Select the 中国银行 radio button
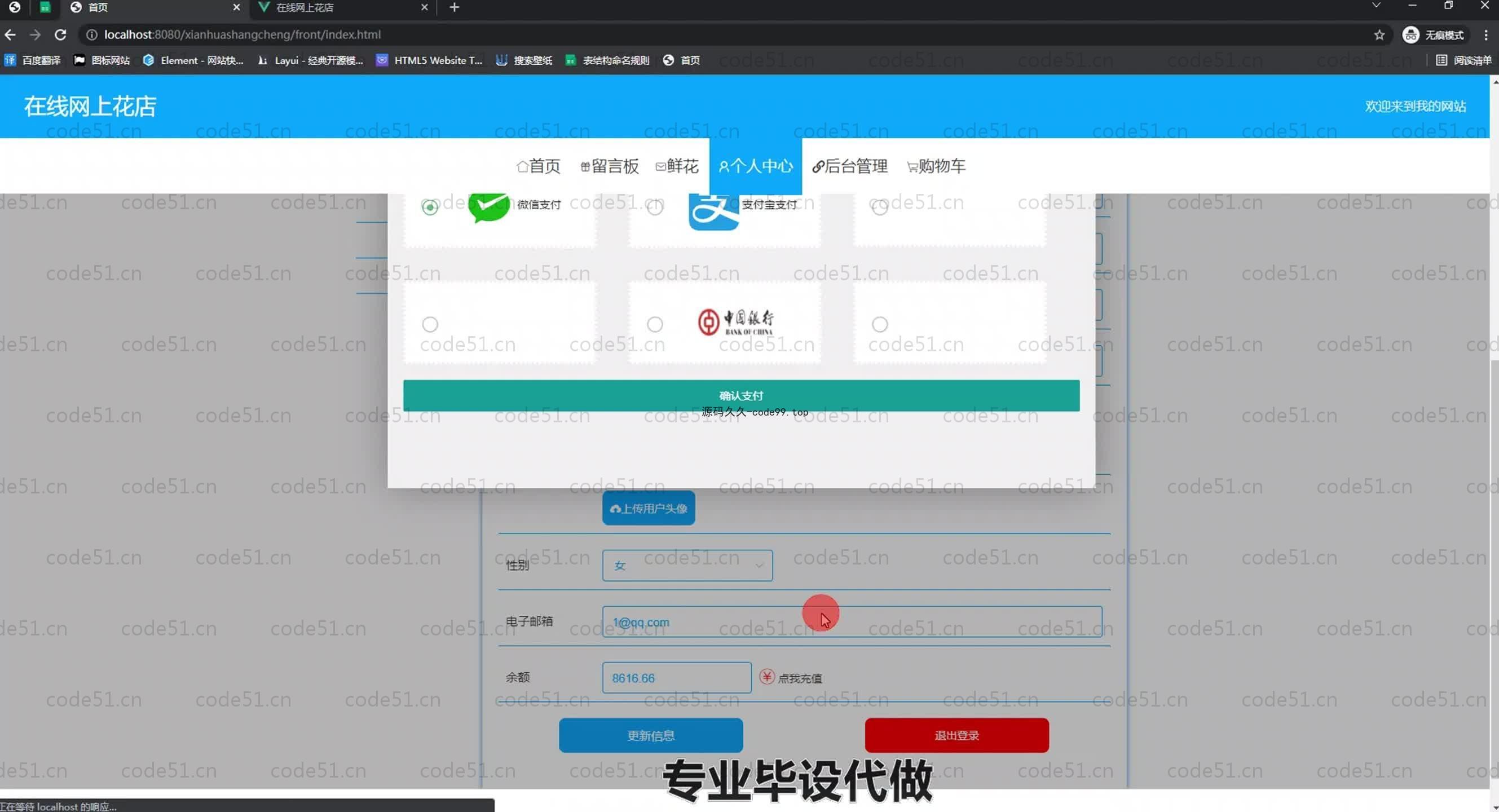The height and width of the screenshot is (812, 1499). point(655,324)
